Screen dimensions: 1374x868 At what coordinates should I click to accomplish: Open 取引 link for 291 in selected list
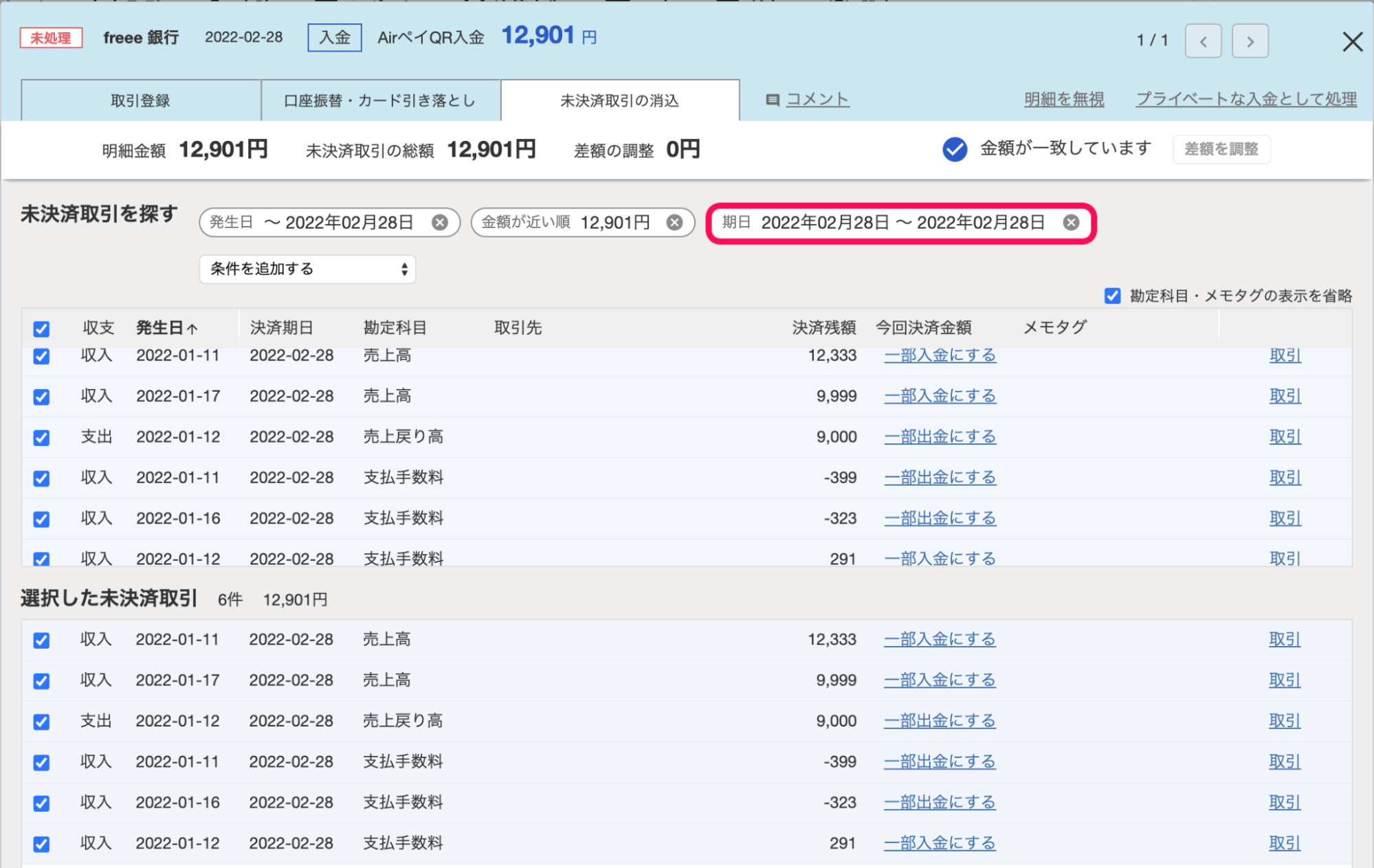[x=1285, y=843]
